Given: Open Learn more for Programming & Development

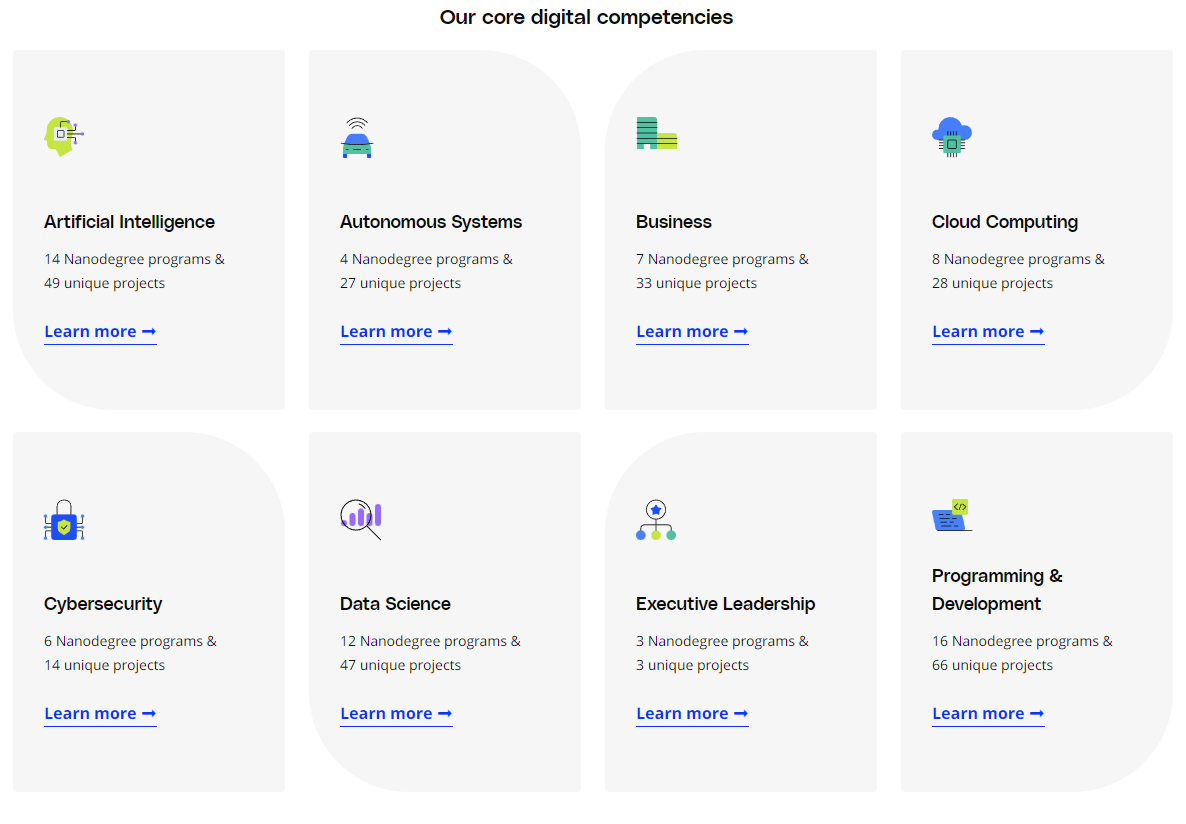Looking at the screenshot, I should coord(988,713).
